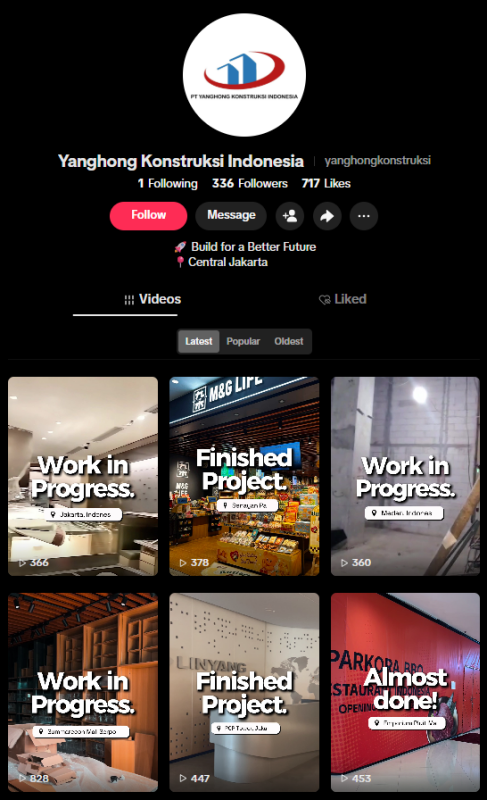Open the Linyang Finished Project video
This screenshot has width=487, height=800.
tap(244, 692)
